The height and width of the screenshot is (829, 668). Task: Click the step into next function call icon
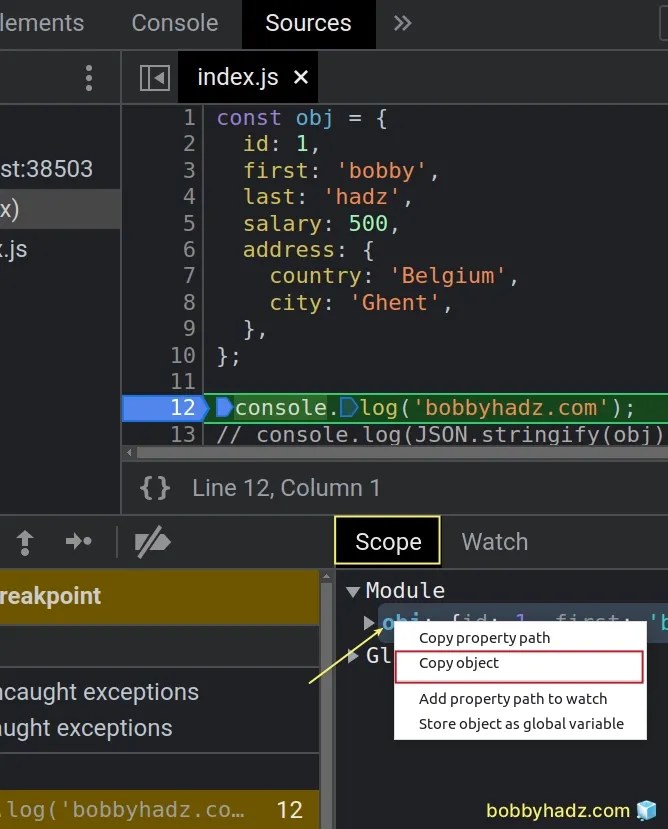[79, 541]
